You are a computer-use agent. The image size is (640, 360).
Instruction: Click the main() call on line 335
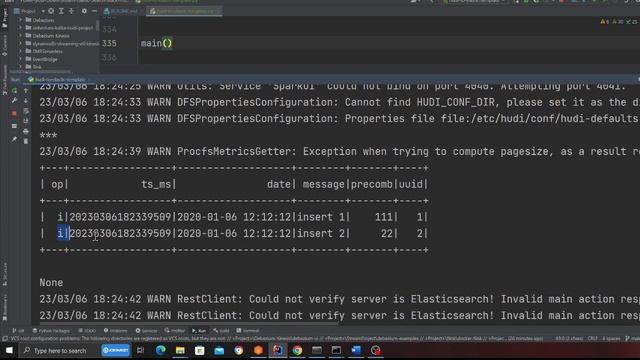tap(156, 43)
